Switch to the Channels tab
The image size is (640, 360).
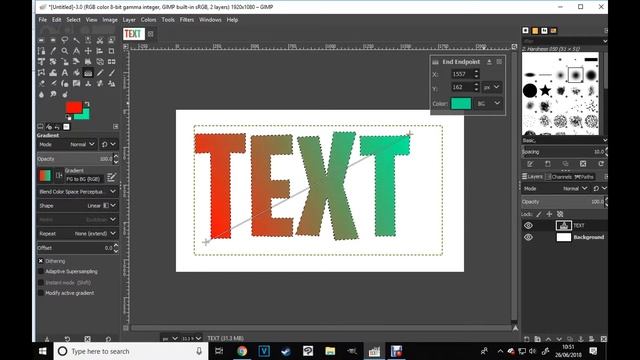(x=559, y=177)
